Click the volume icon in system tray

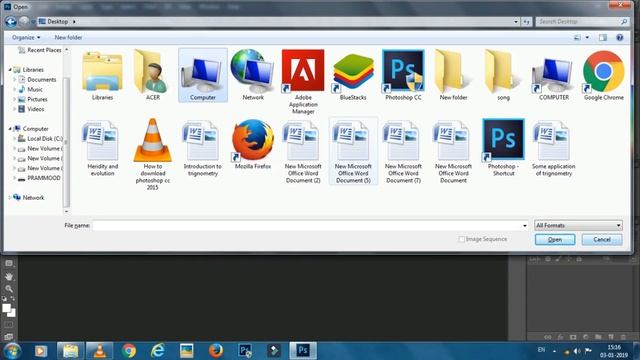[577, 351]
